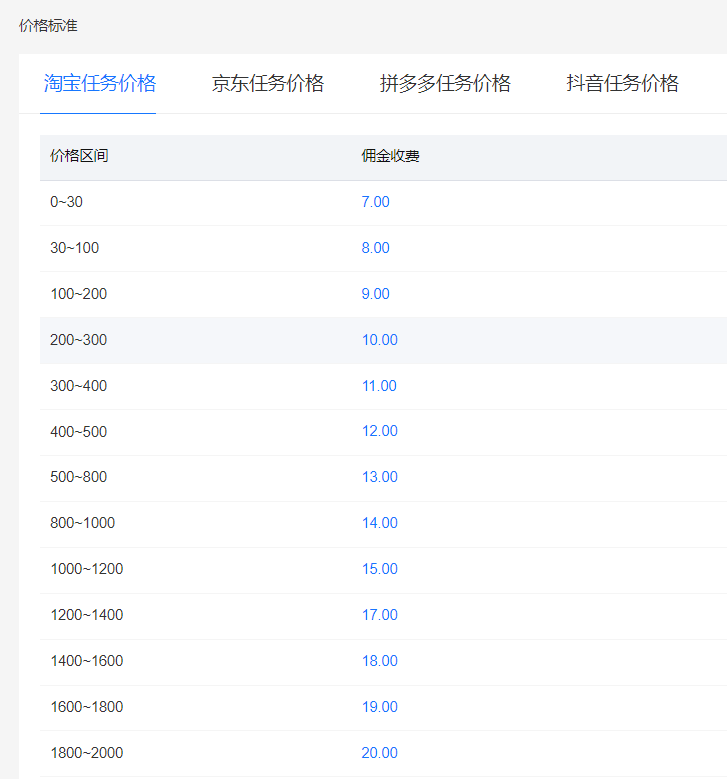This screenshot has width=727, height=779.
Task: Click the 8.00 commission value
Action: [x=375, y=248]
